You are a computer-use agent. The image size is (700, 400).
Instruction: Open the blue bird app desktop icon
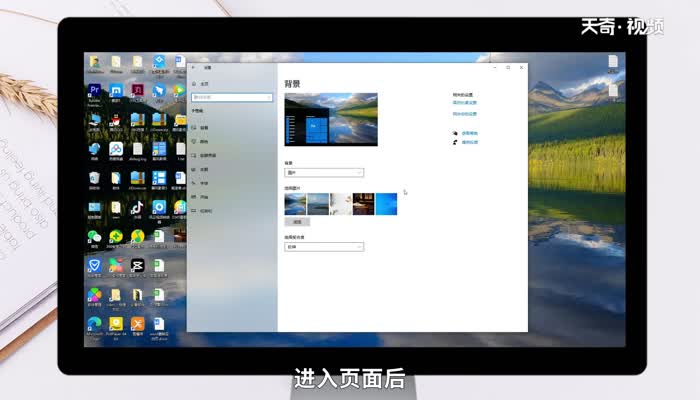pyautogui.click(x=94, y=149)
